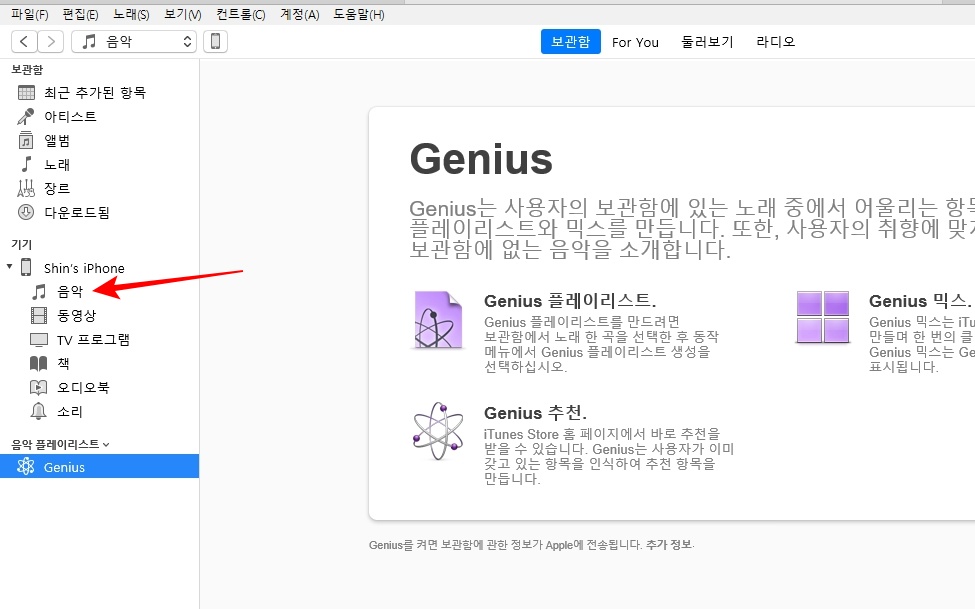Collapse the Shin's iPhone device tree
Screen dimensions: 975x609
point(9,267)
